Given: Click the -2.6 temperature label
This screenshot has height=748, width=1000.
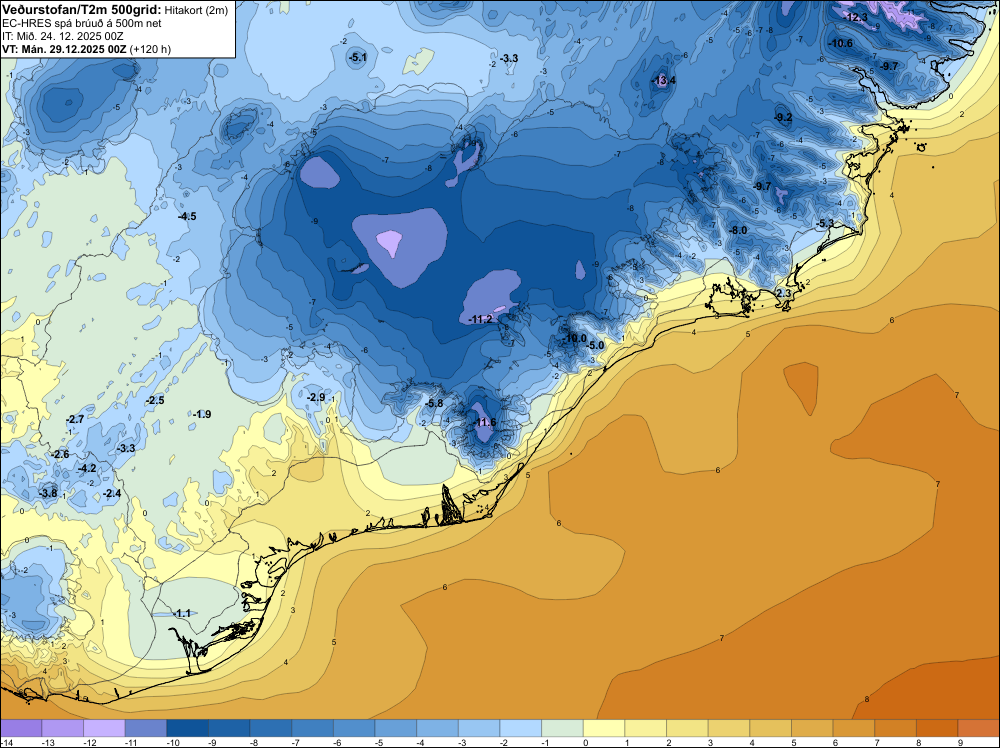Looking at the screenshot, I should [60, 454].
